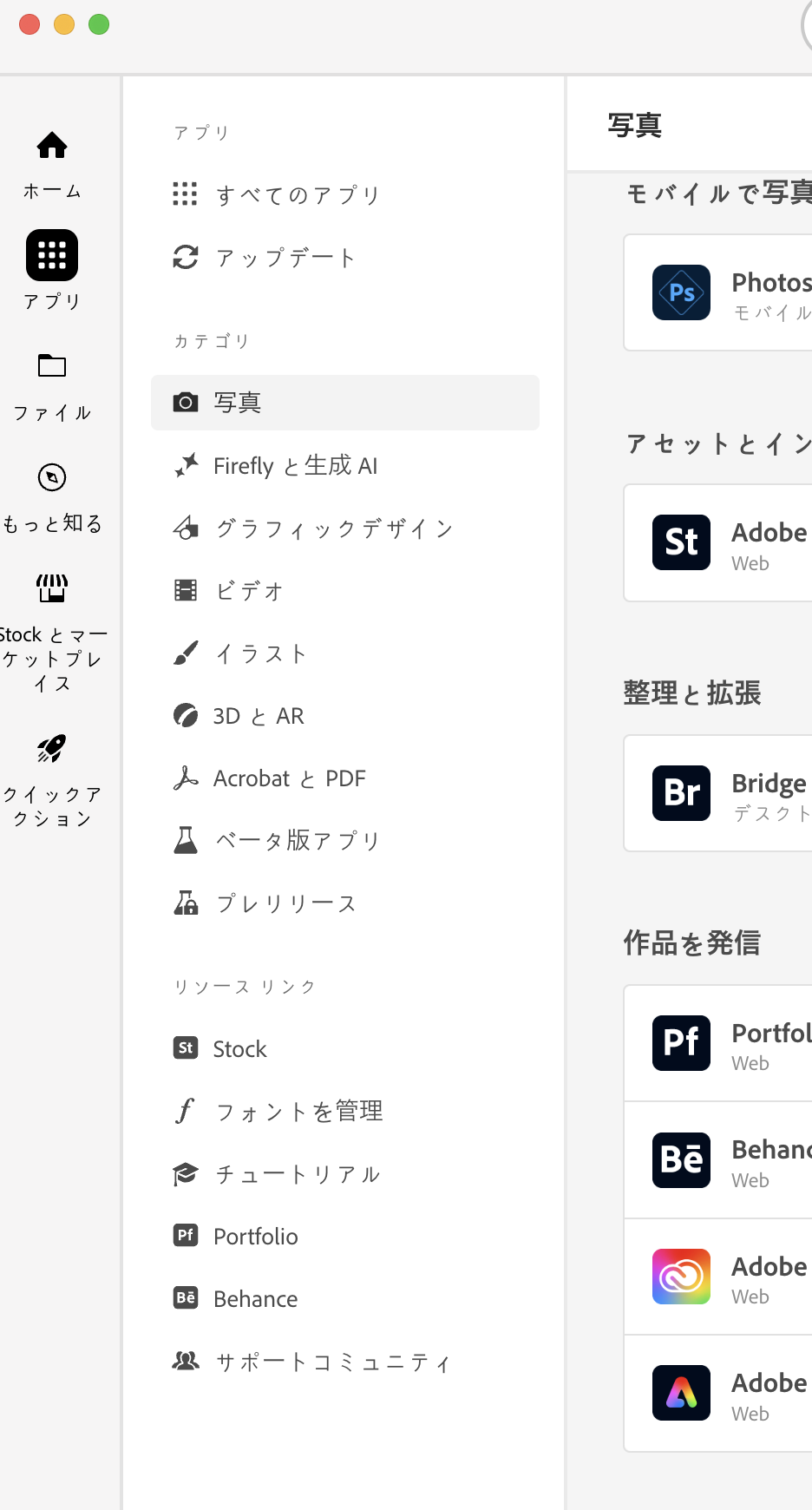
Task: Select the Apps grid icon in sidebar
Action: point(52,256)
